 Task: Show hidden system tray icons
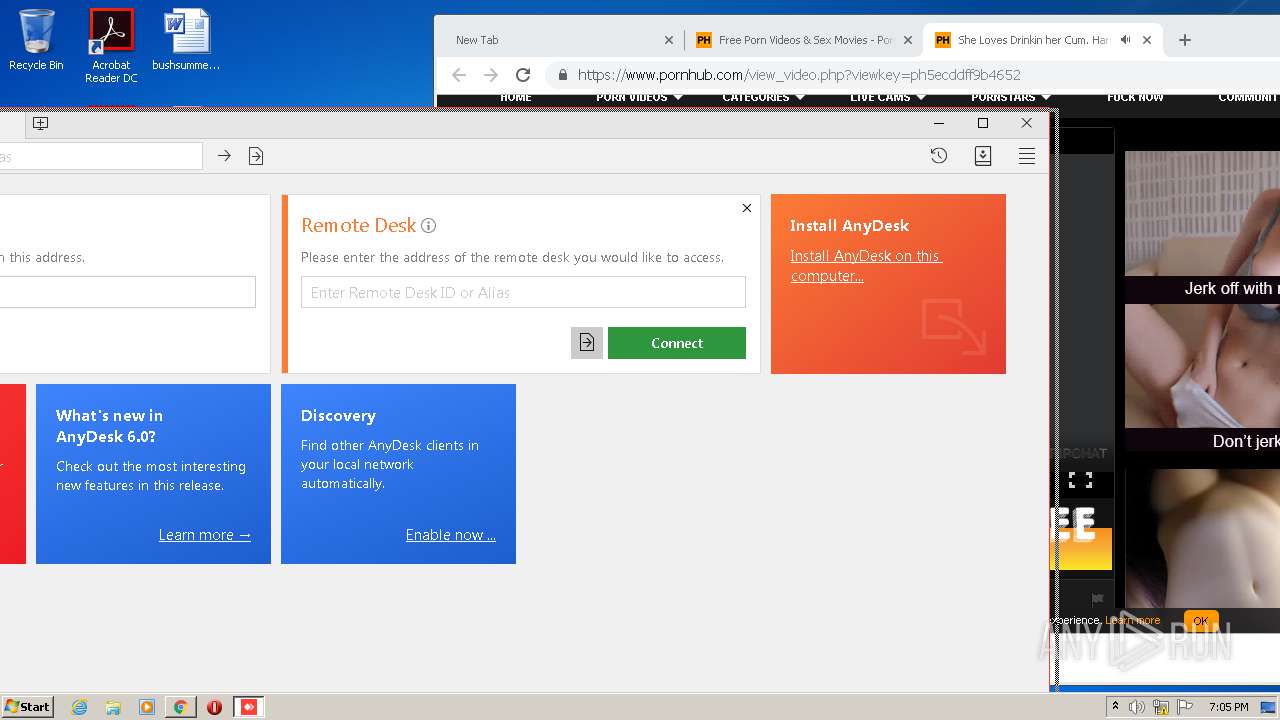click(x=1116, y=706)
